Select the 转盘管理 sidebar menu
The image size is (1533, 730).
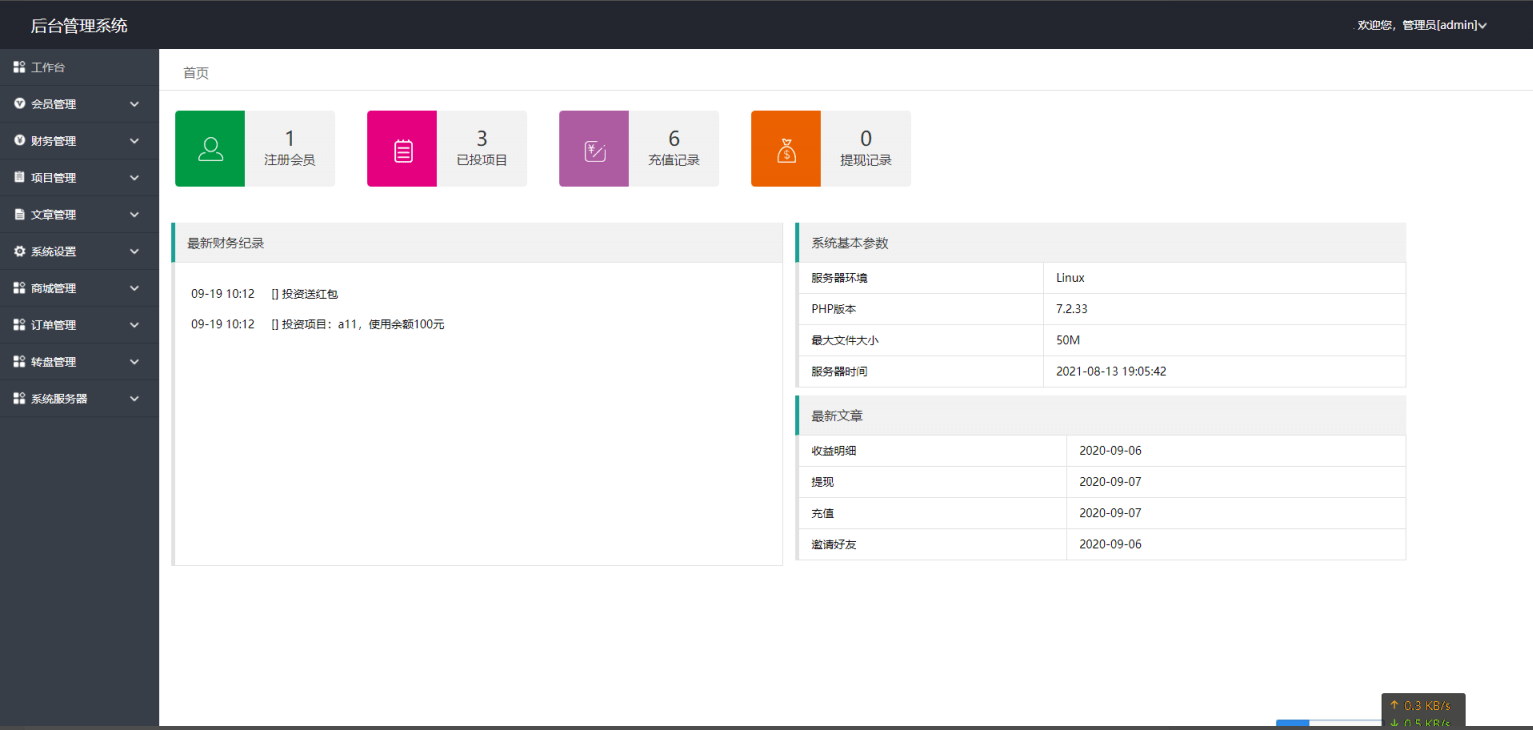tap(54, 362)
